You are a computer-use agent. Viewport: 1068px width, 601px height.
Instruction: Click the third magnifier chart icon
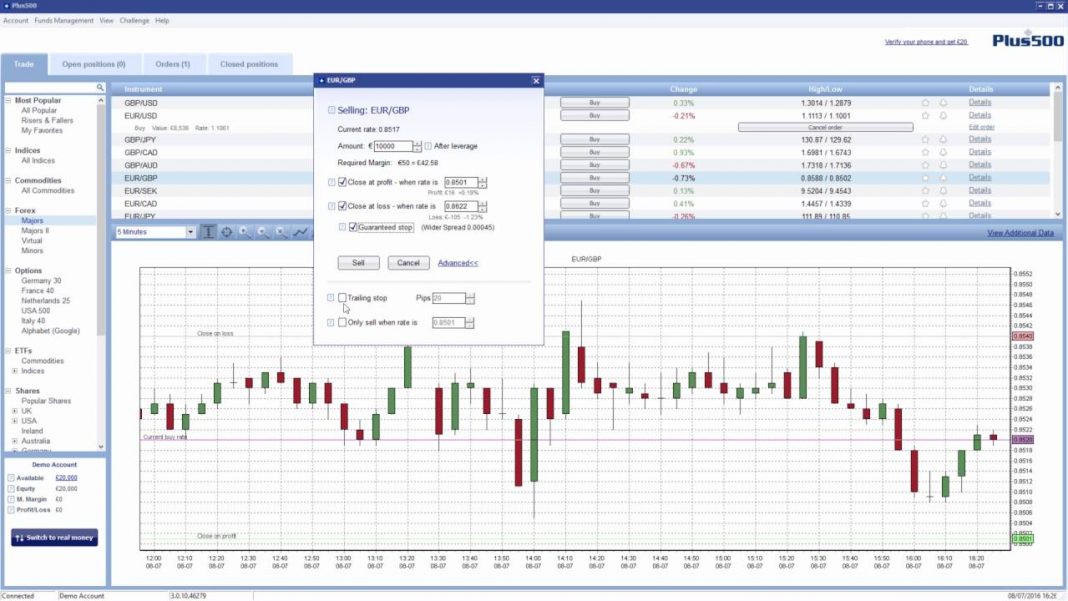282,232
